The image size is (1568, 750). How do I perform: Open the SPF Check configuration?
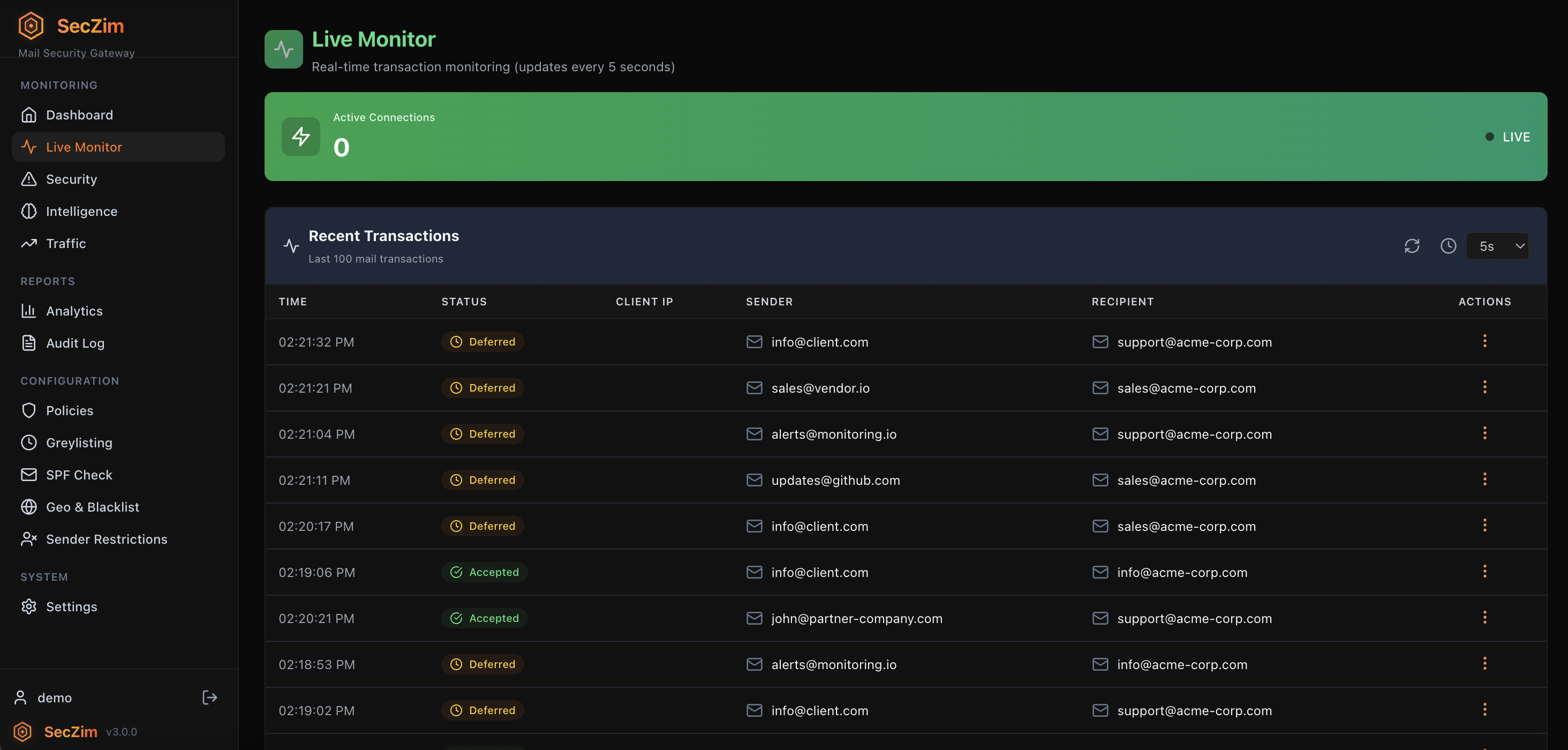coord(79,474)
